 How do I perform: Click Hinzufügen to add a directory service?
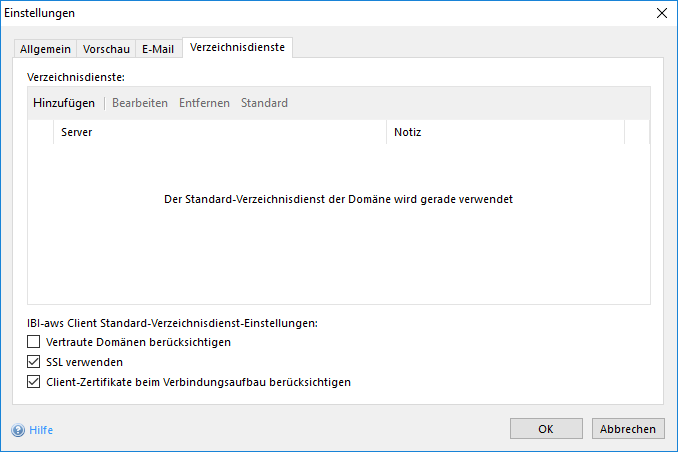(64, 103)
